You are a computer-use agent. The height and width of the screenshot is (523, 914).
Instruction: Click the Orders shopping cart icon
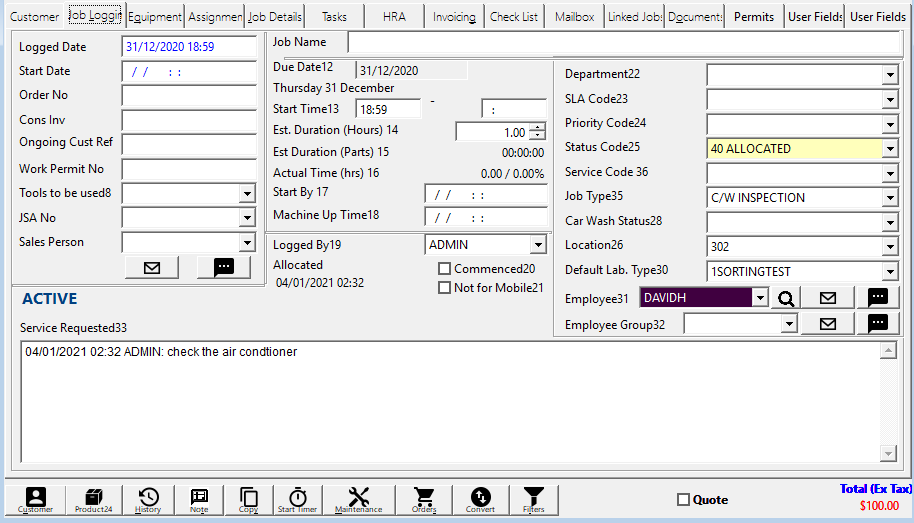(424, 499)
